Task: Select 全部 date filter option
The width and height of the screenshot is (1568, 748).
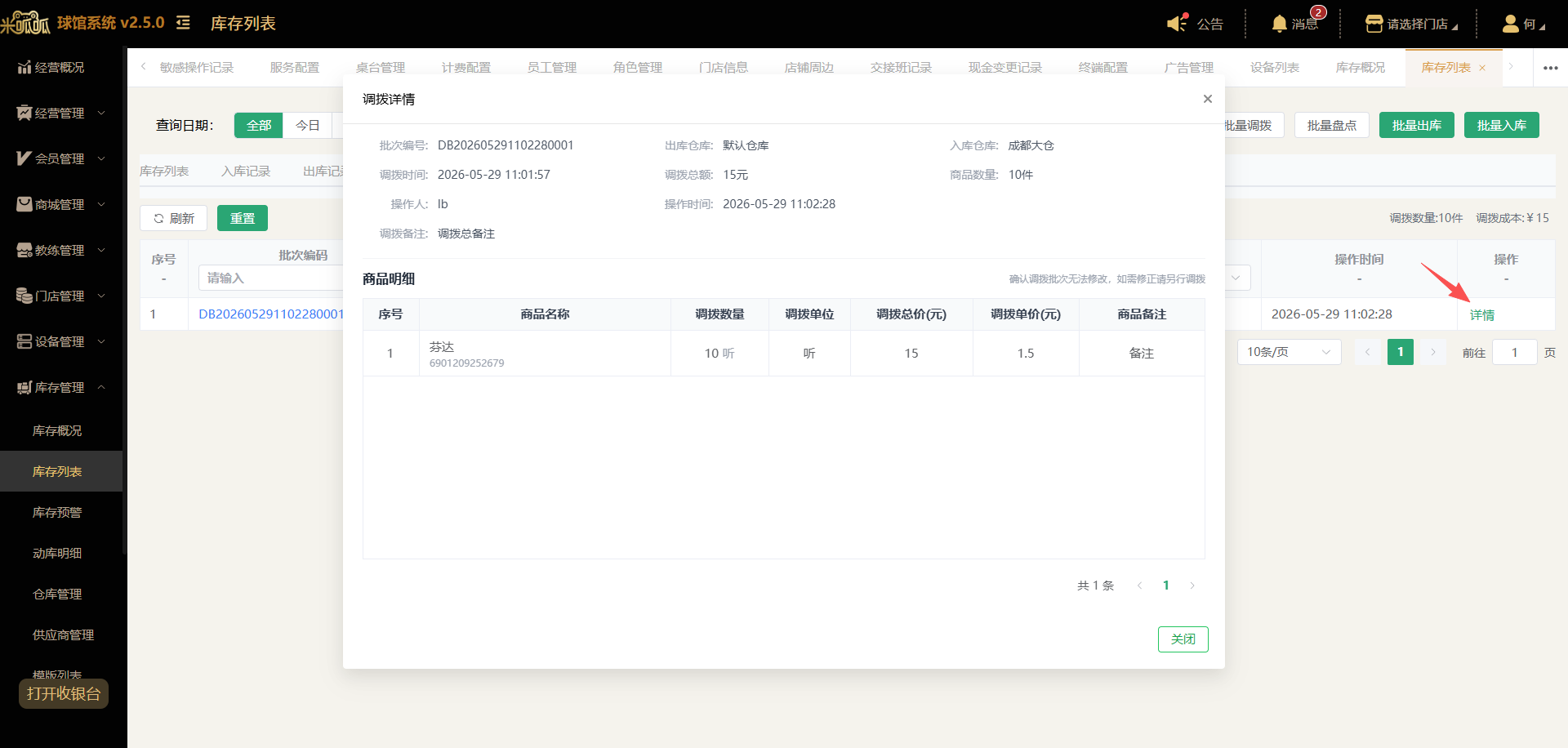Action: tap(259, 125)
